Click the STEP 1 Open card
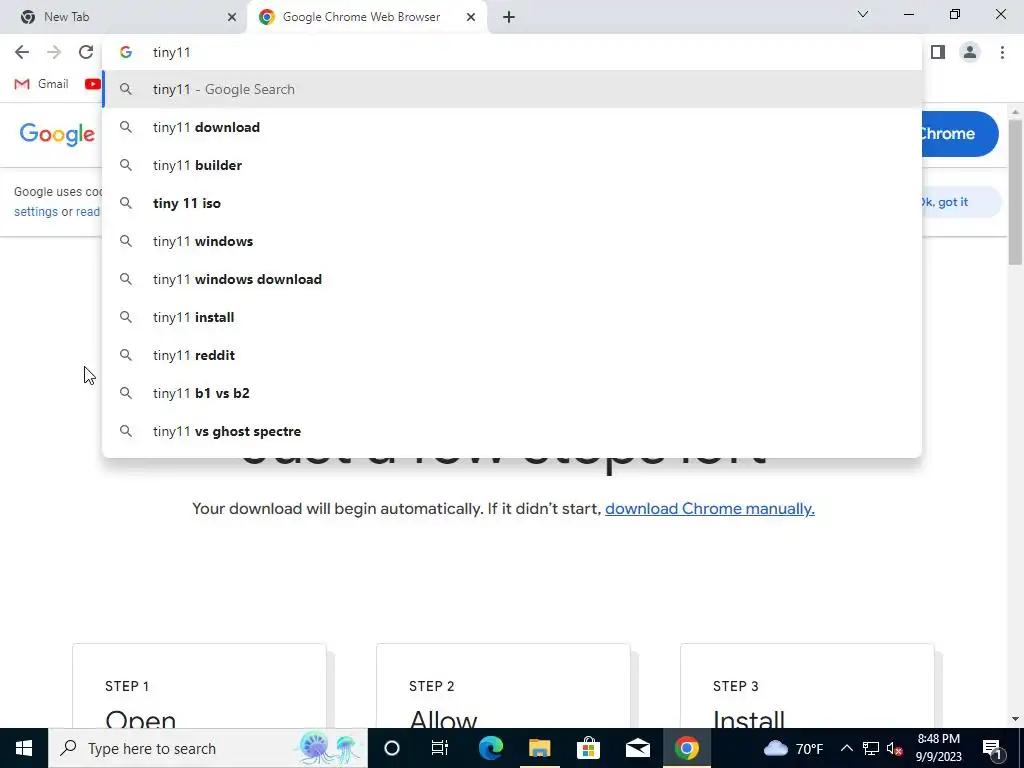 [x=199, y=686]
